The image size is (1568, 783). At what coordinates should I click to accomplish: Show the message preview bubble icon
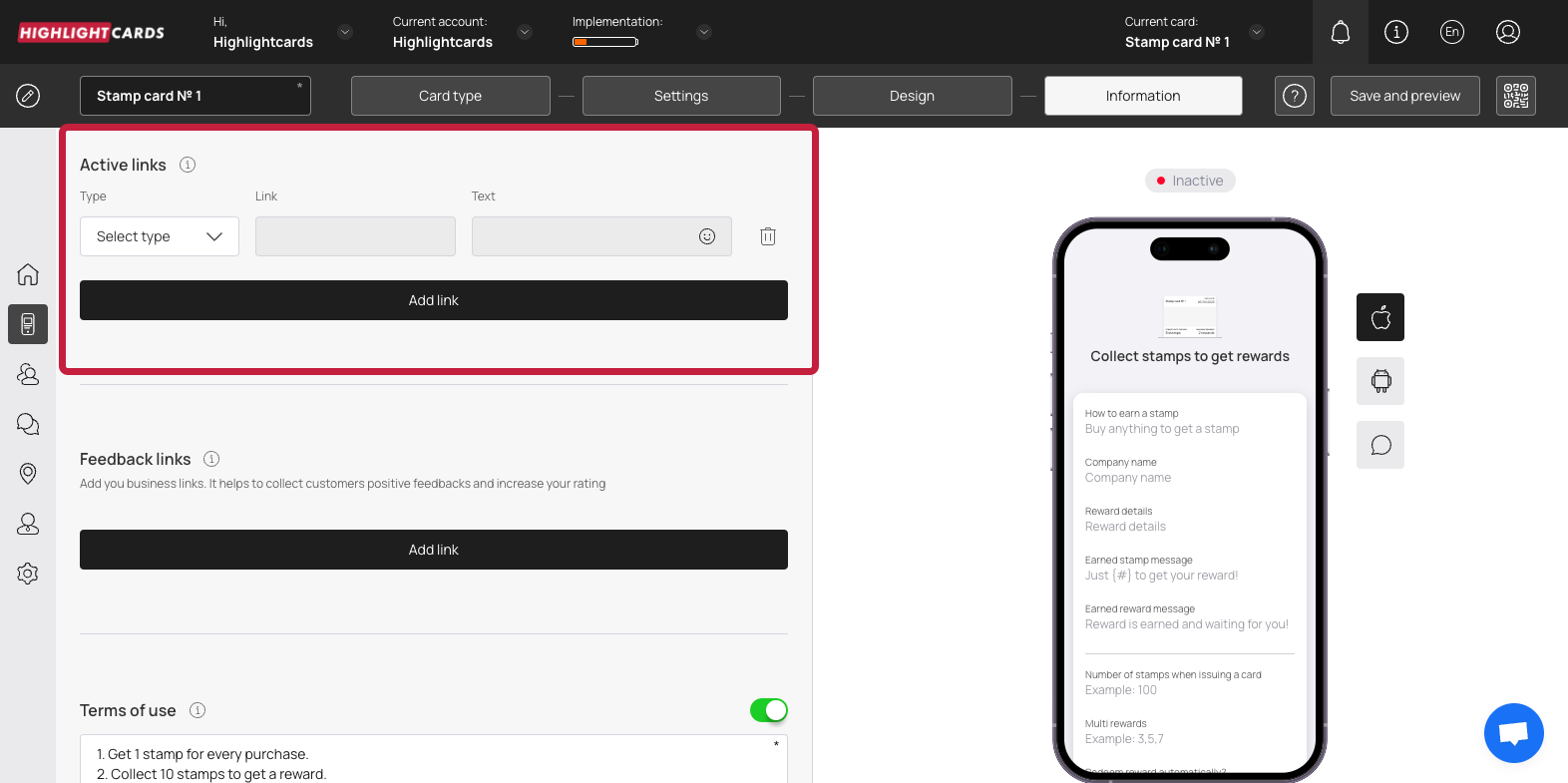1379,445
